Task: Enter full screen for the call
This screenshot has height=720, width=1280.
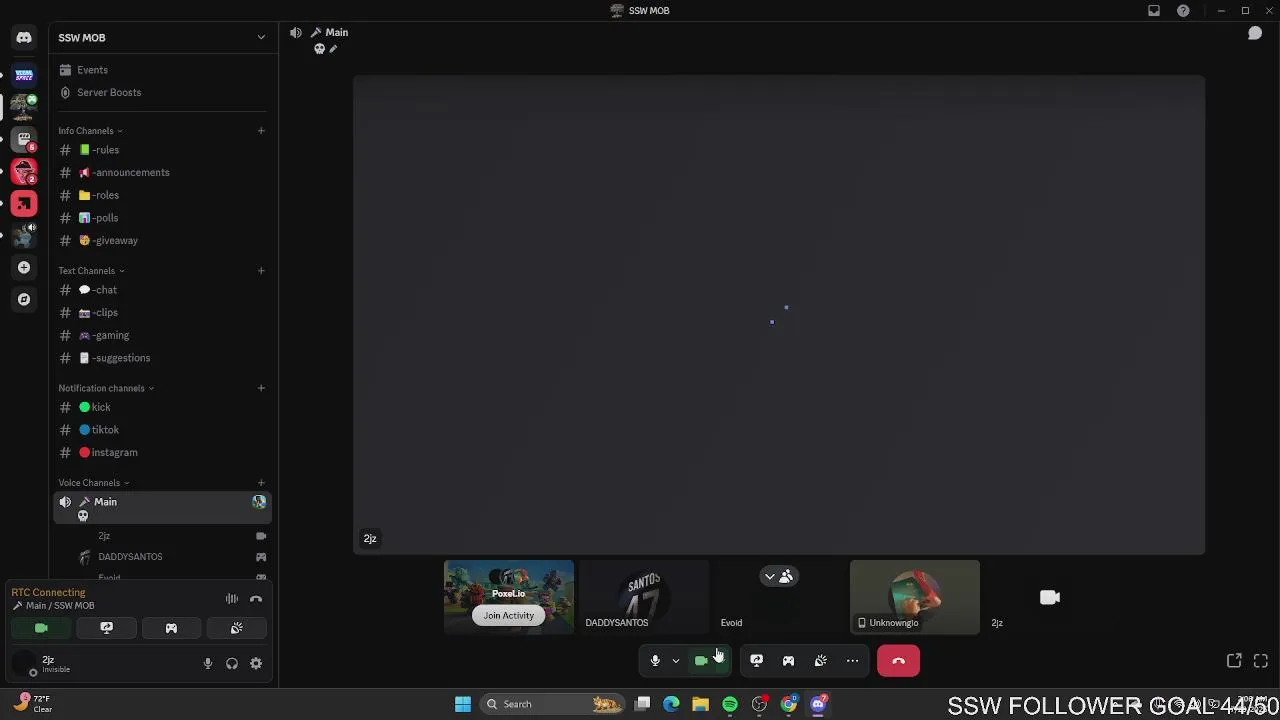Action: click(1261, 661)
